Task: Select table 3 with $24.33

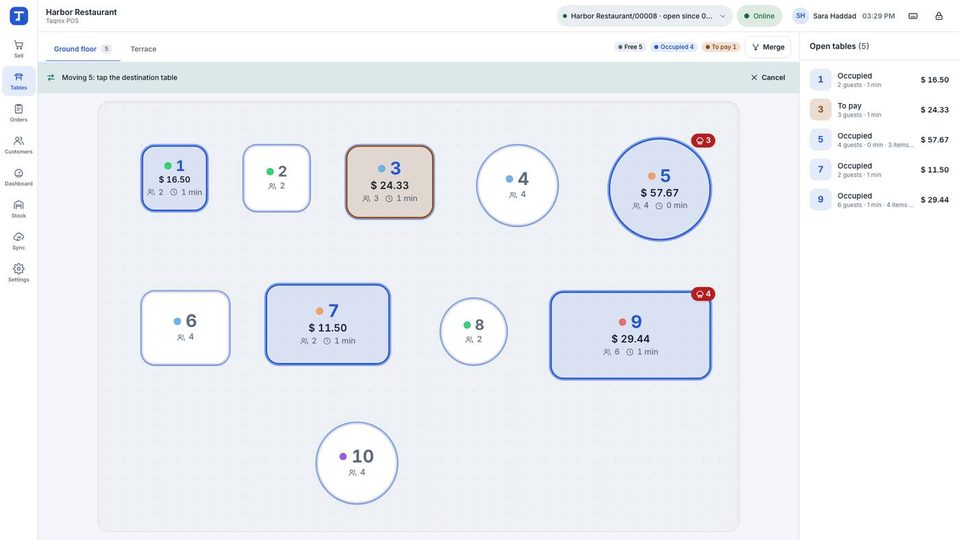Action: tap(390, 182)
